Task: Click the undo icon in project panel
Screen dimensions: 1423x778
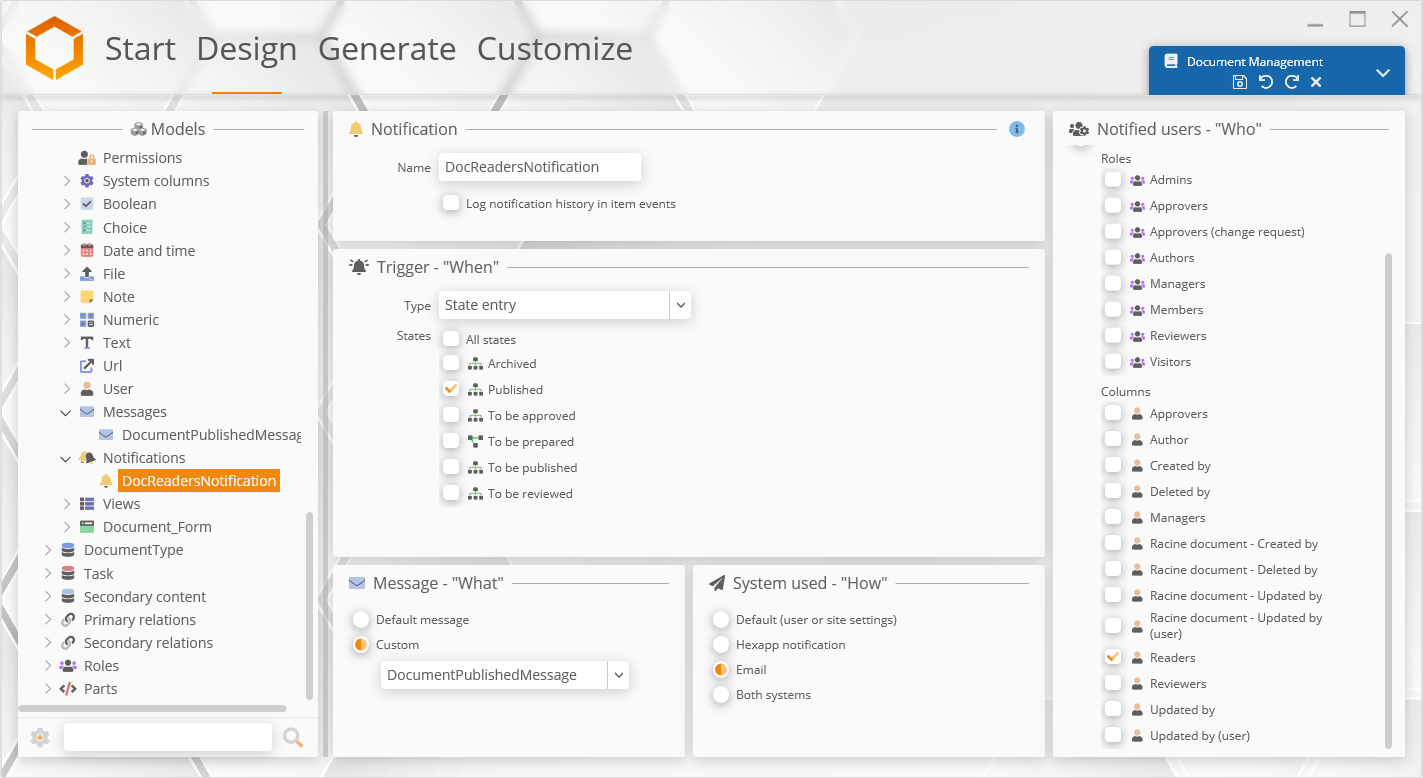Action: 1266,82
